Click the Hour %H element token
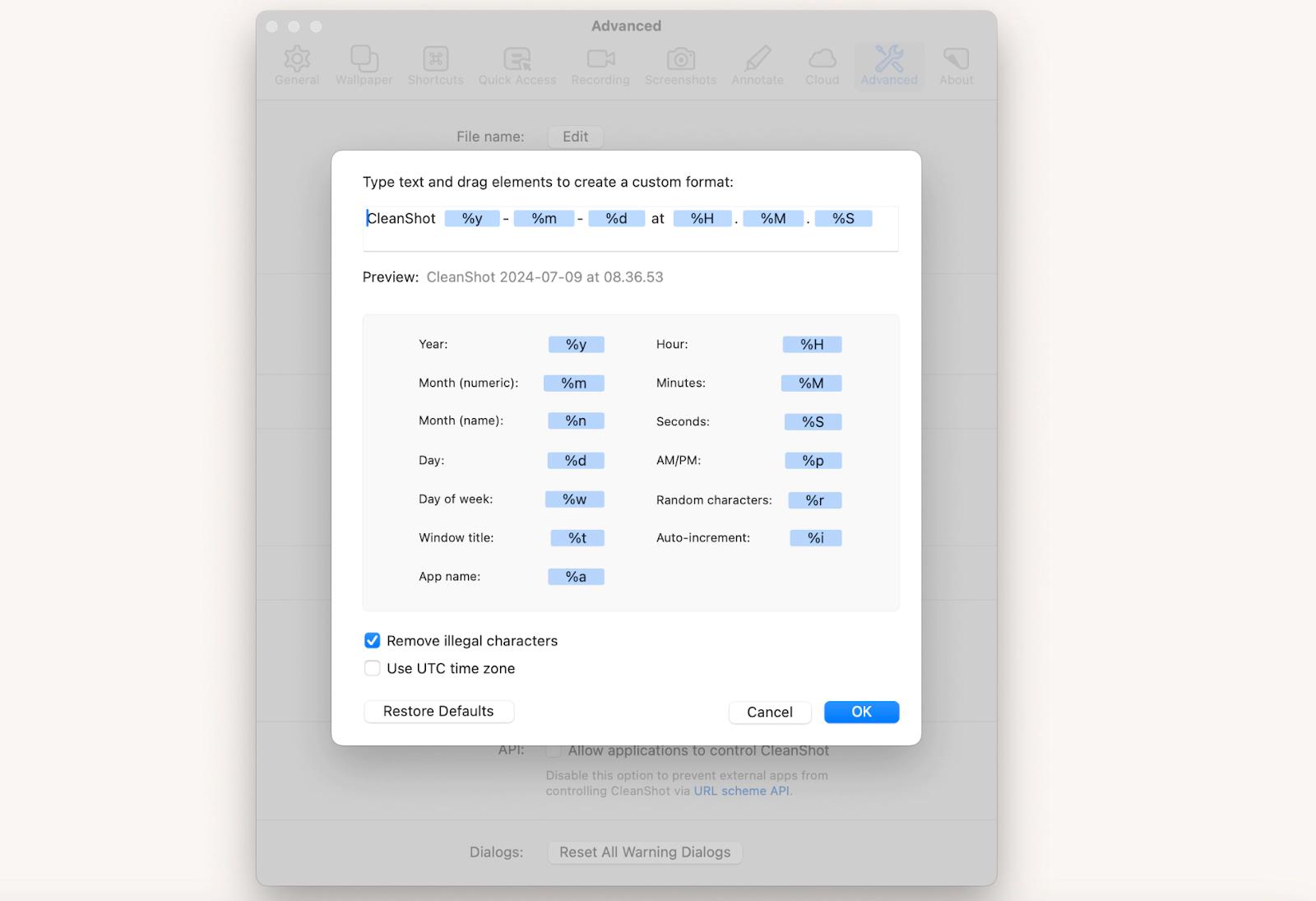This screenshot has width=1316, height=901. point(812,345)
